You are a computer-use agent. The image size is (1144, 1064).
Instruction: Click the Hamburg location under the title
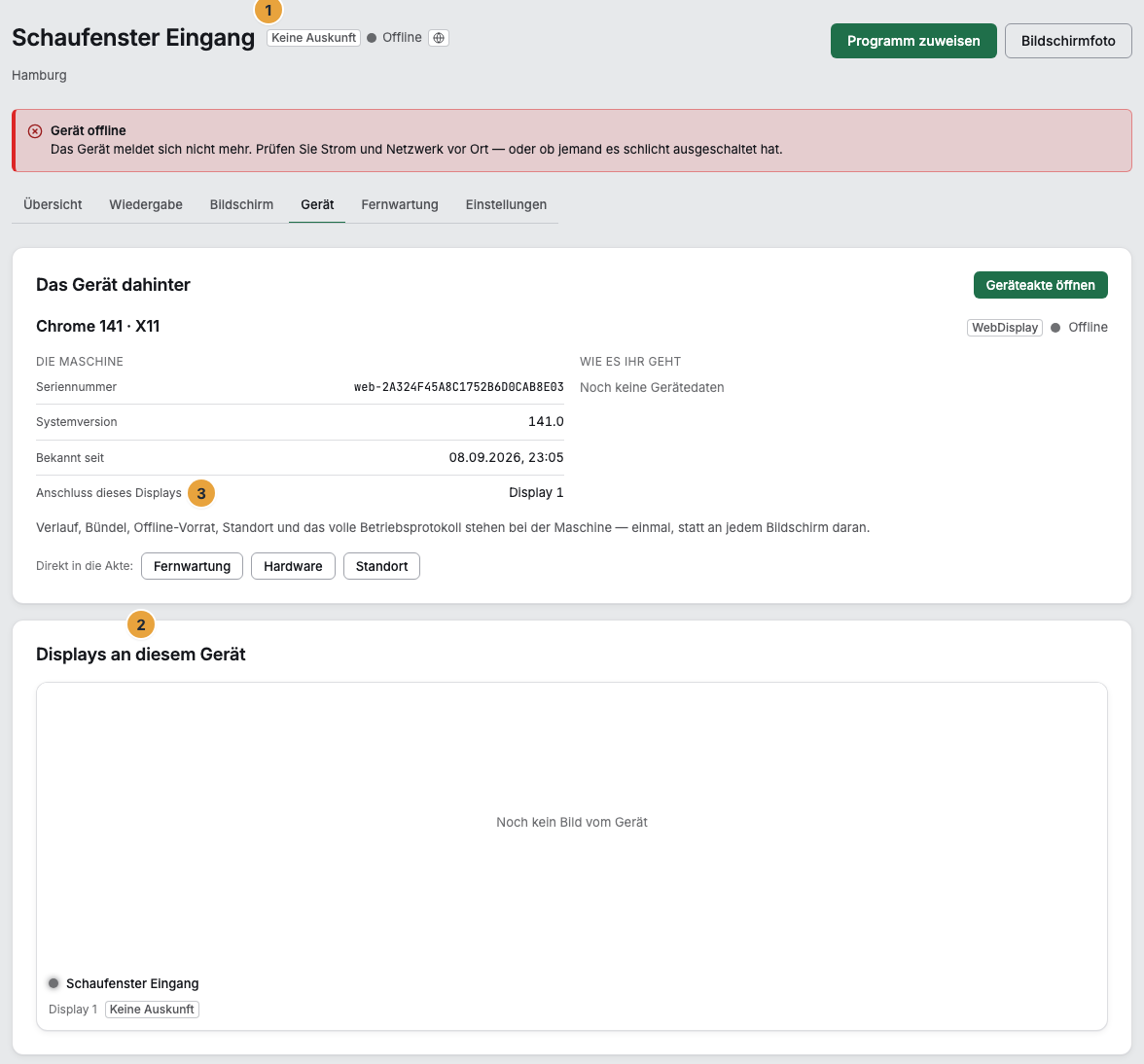pyautogui.click(x=39, y=75)
